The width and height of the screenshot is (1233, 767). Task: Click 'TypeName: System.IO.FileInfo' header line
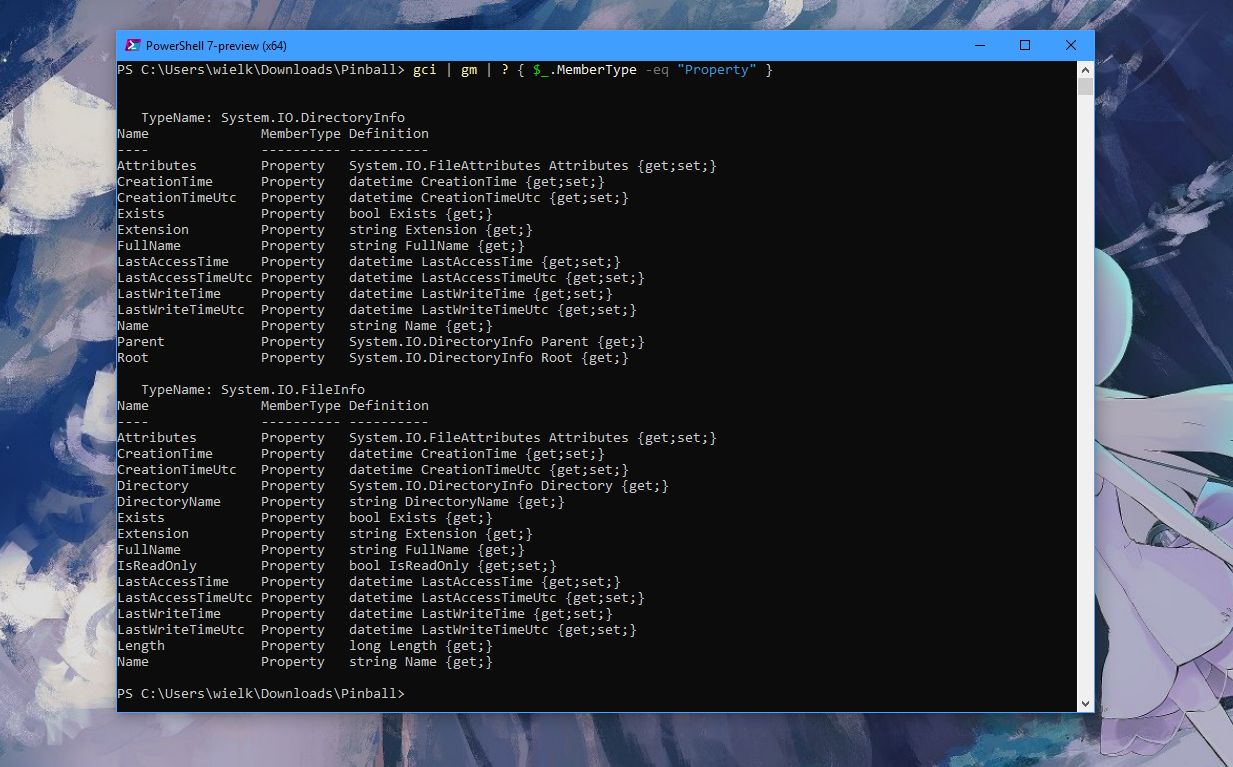click(x=253, y=390)
